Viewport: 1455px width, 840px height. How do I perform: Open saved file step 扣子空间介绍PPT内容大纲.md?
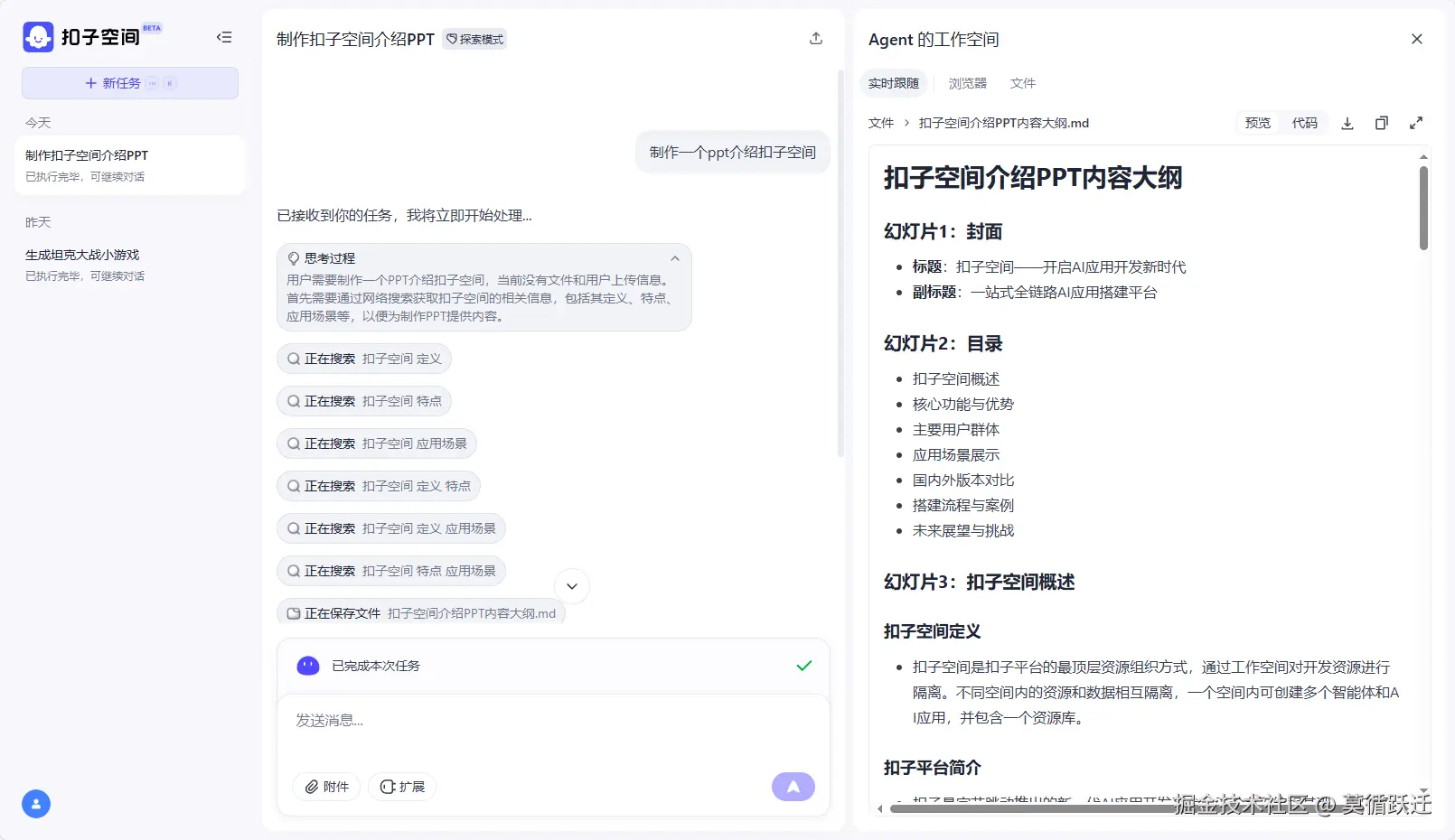coord(421,613)
